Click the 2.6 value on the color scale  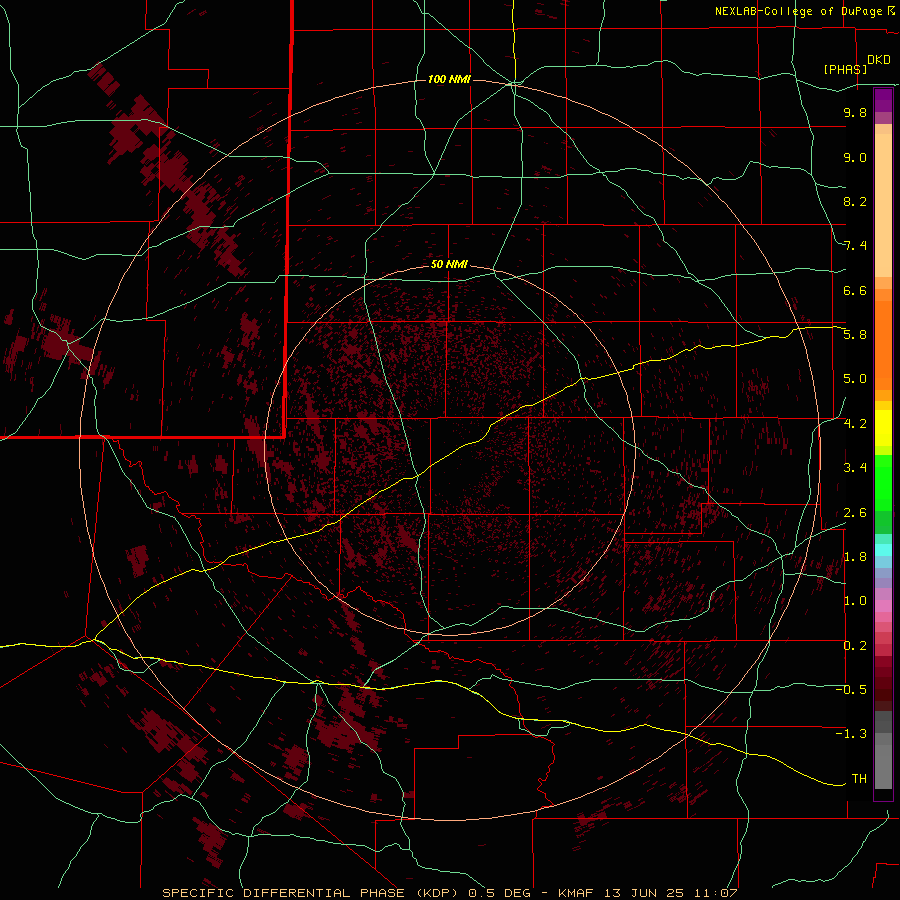(x=855, y=513)
